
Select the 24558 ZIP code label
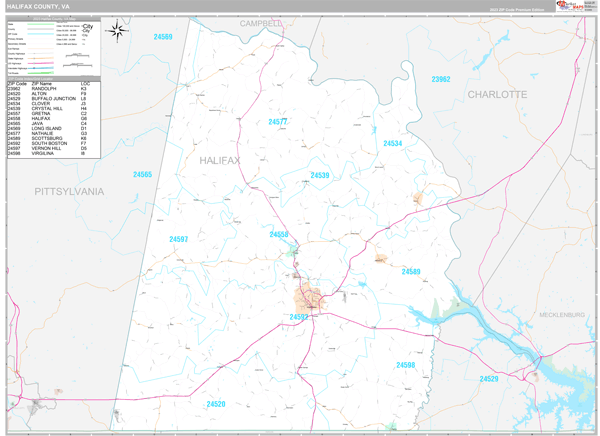(x=279, y=234)
